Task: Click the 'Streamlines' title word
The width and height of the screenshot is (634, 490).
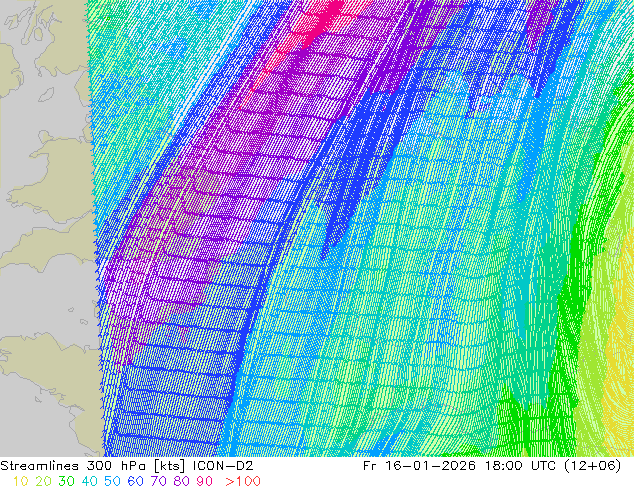Action: point(39,466)
